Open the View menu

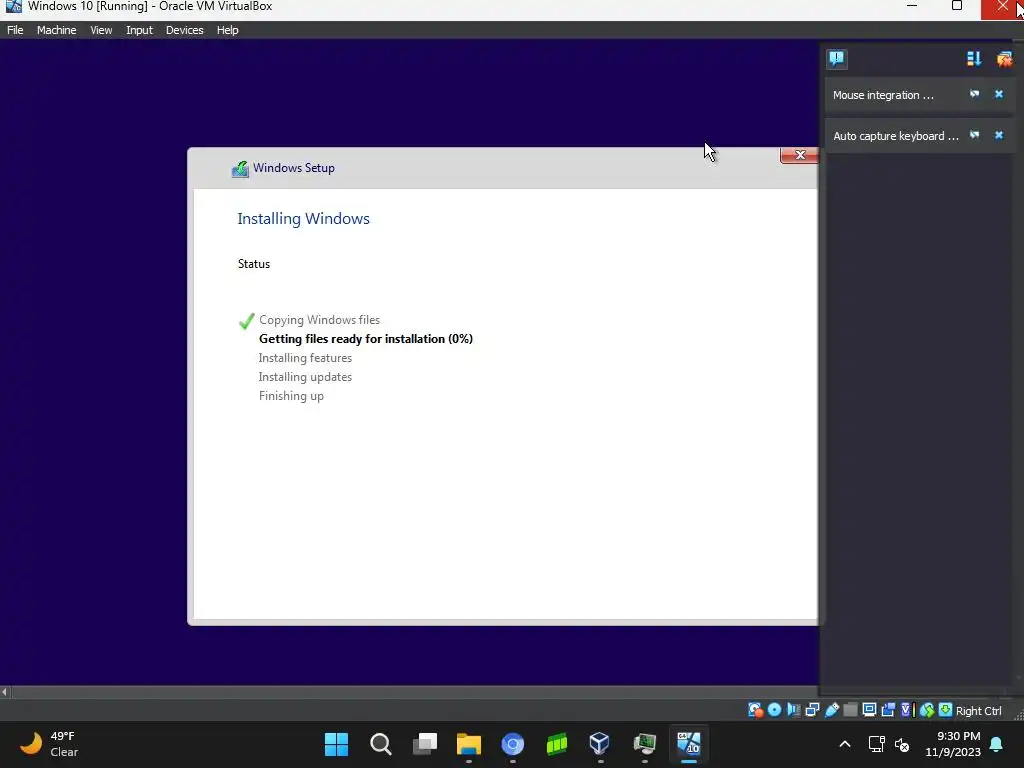(x=101, y=30)
